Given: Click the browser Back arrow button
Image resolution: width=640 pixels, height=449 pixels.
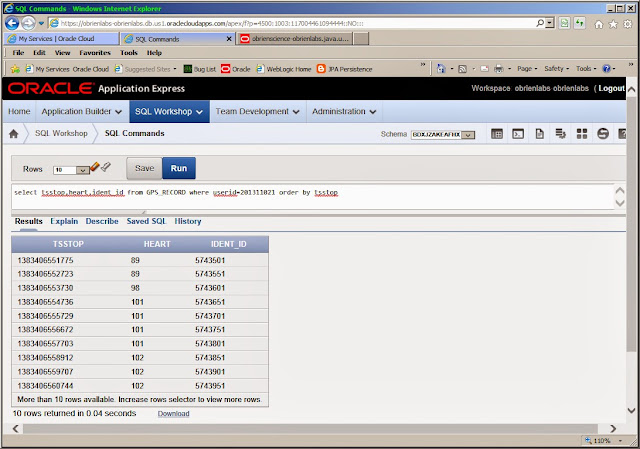Looking at the screenshot, I should point(12,24).
